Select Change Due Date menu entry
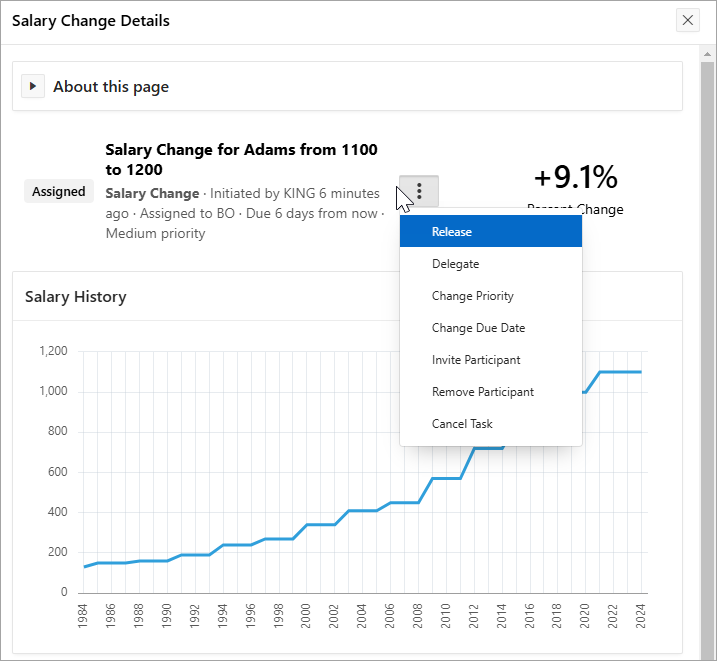The height and width of the screenshot is (661, 717). click(x=478, y=328)
